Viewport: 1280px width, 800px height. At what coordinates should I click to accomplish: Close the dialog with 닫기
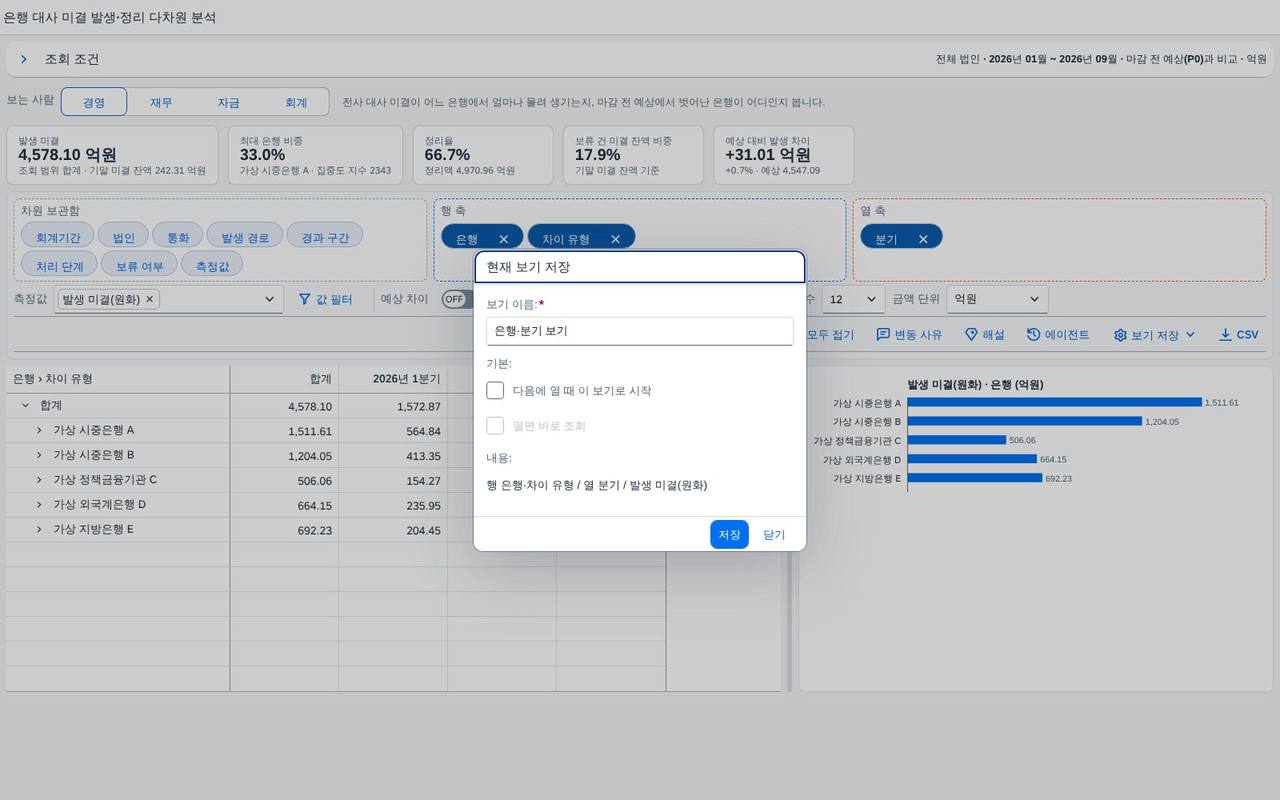[774, 535]
